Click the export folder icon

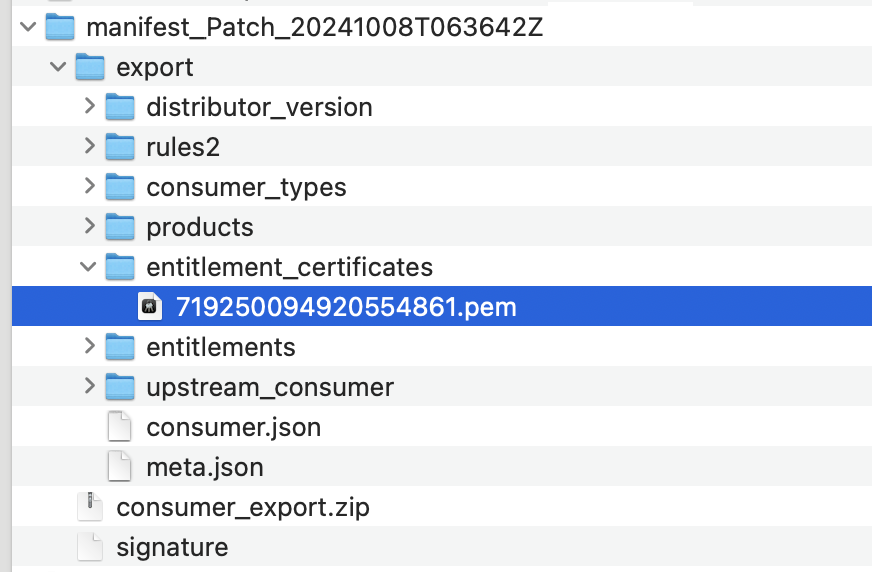90,67
